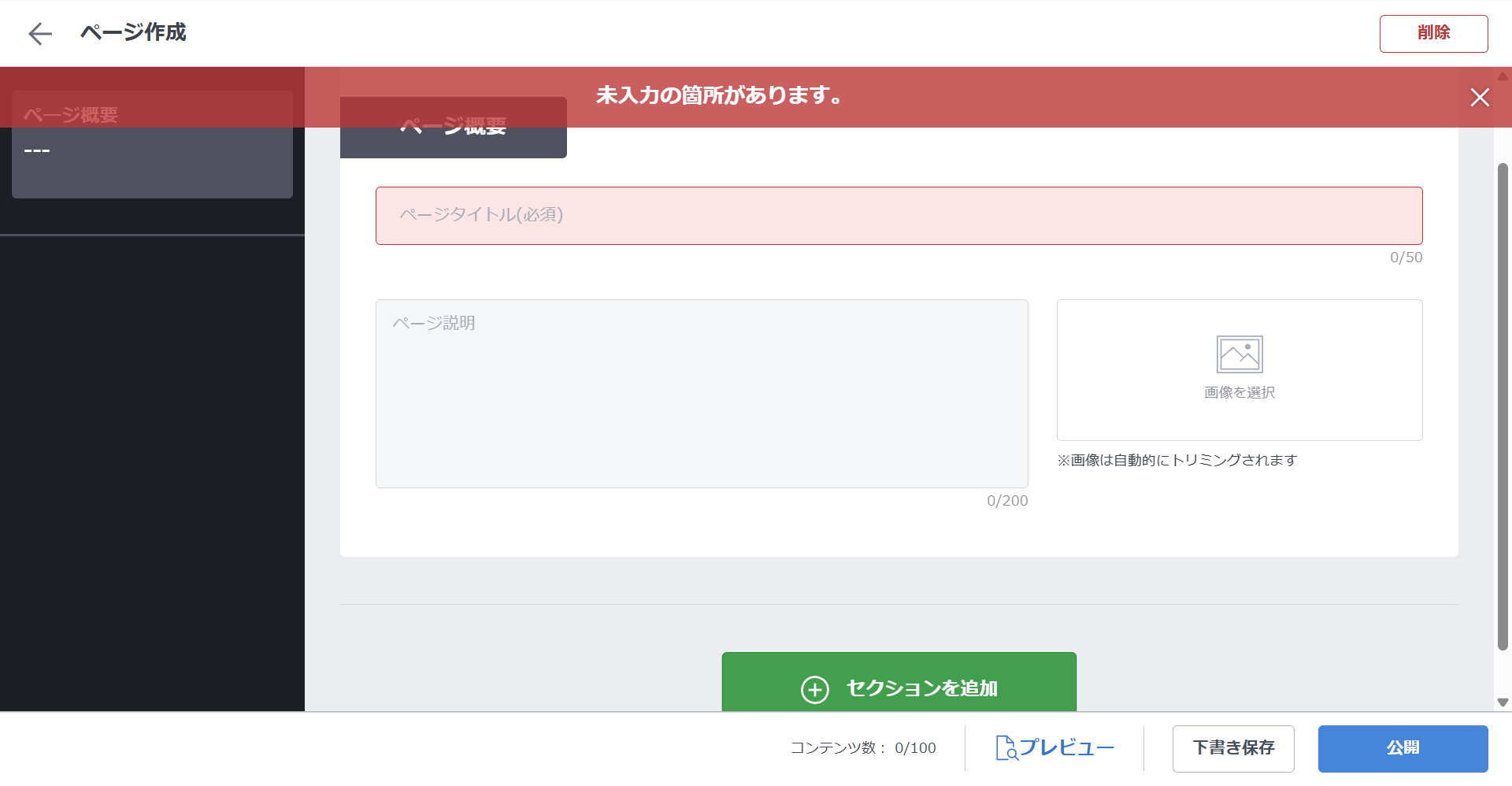Click the plus circle icon for adding section

click(x=814, y=689)
